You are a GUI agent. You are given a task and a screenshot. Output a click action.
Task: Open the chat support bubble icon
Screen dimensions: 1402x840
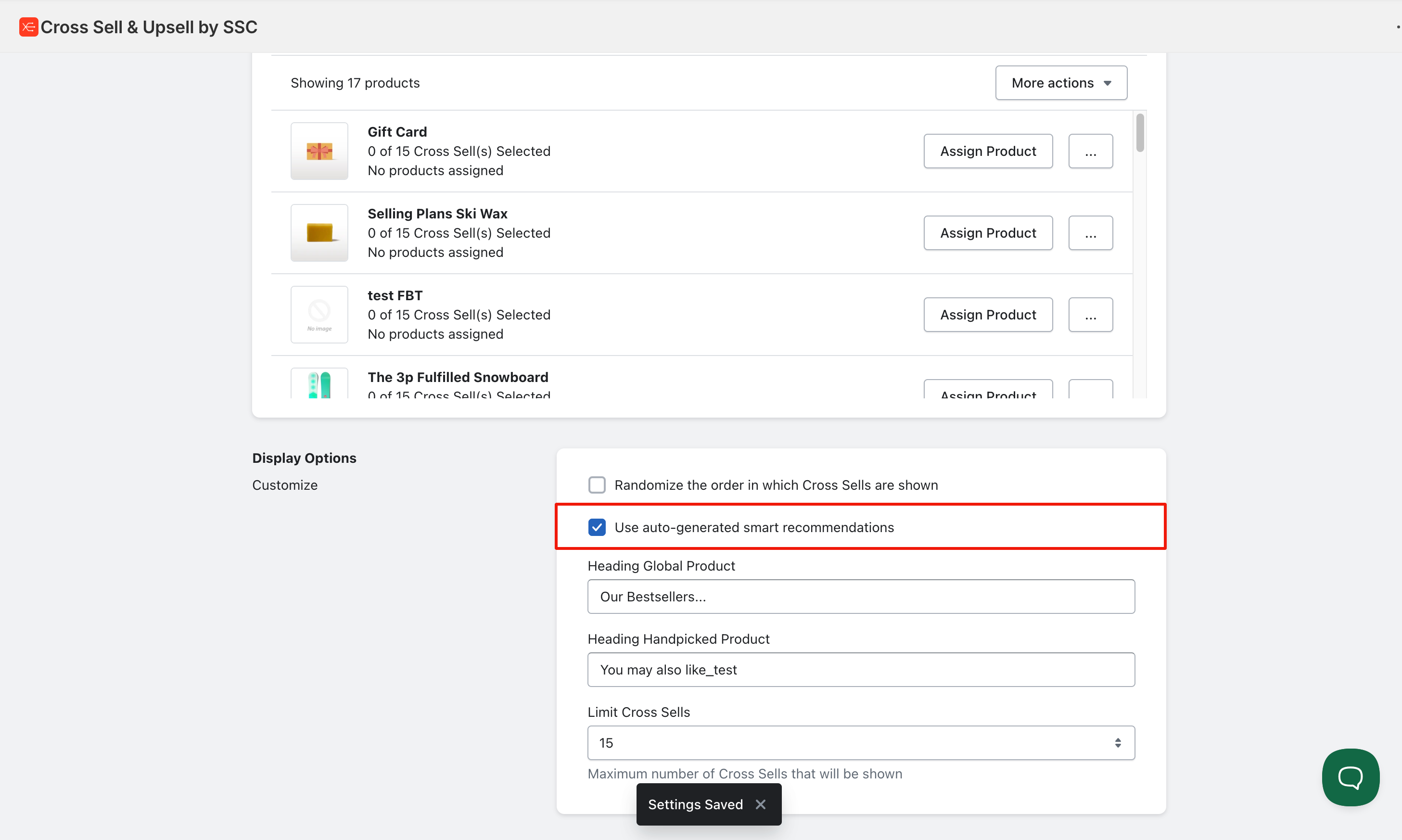point(1350,776)
